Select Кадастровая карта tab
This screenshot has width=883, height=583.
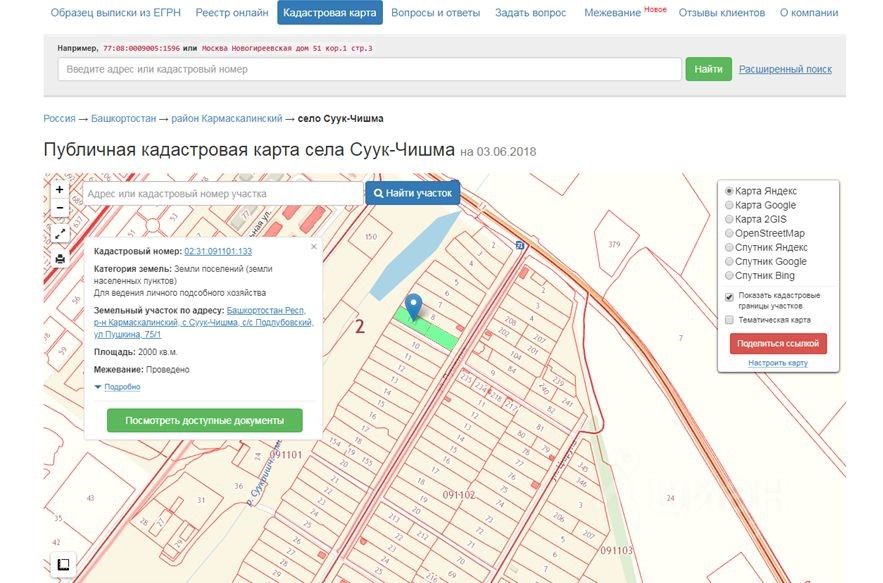click(x=329, y=12)
